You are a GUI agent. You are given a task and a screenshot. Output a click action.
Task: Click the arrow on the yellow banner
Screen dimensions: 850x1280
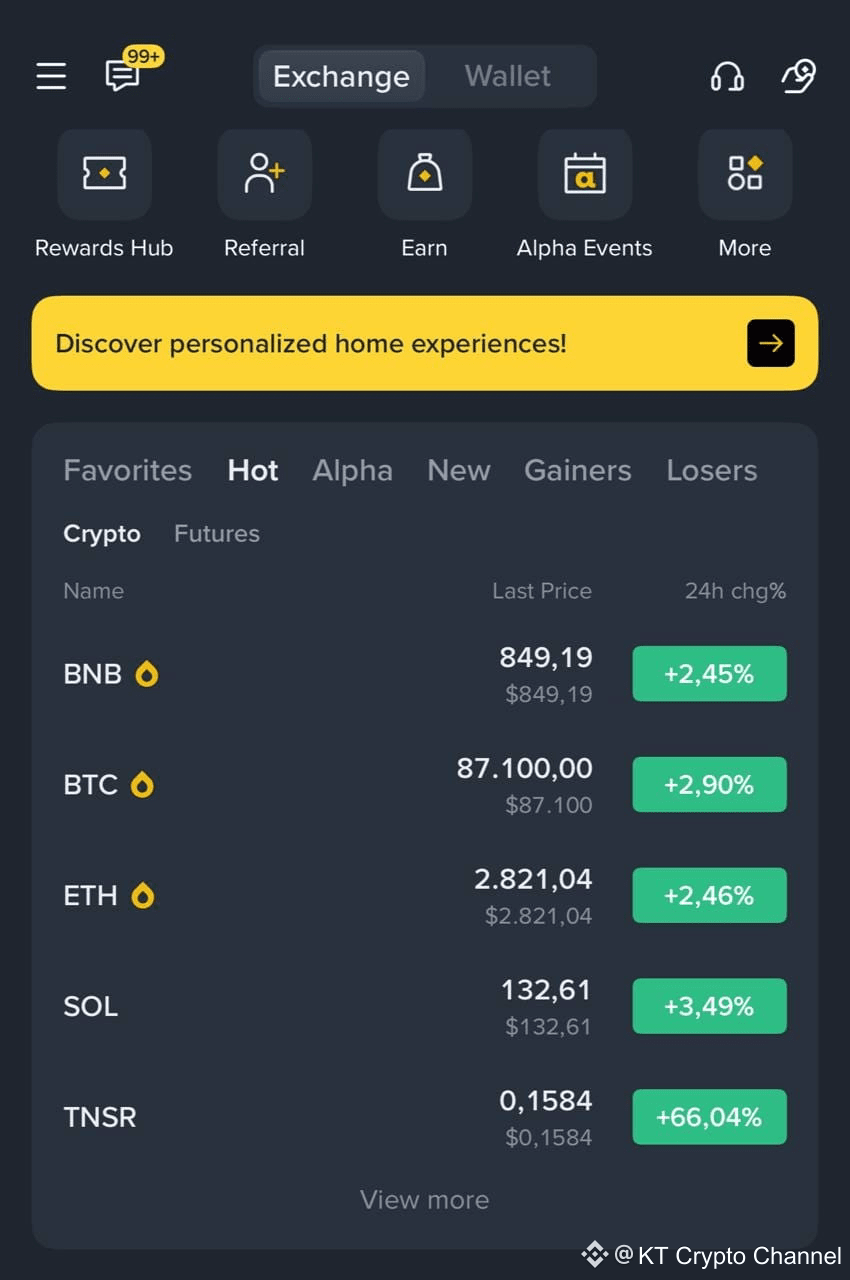(x=771, y=343)
